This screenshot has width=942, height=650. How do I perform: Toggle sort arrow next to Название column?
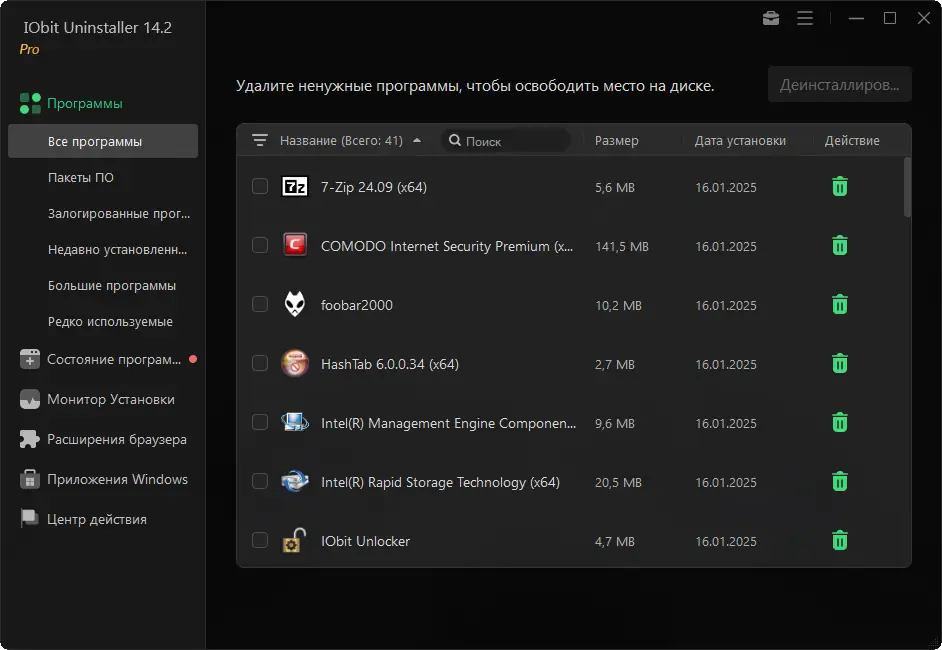(x=417, y=141)
